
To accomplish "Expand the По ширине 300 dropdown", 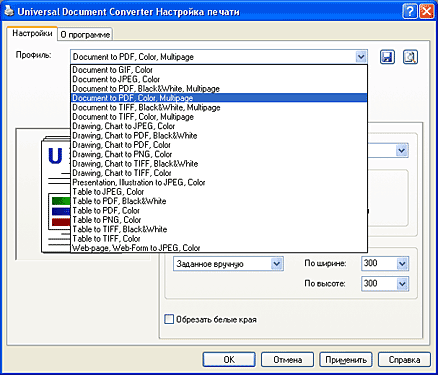I will coord(402,264).
